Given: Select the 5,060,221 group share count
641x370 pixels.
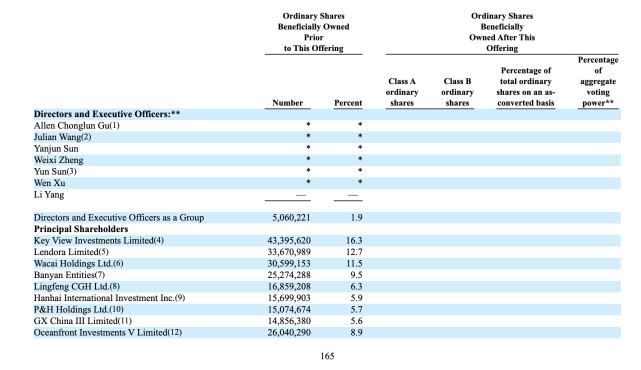Looking at the screenshot, I should [x=291, y=218].
